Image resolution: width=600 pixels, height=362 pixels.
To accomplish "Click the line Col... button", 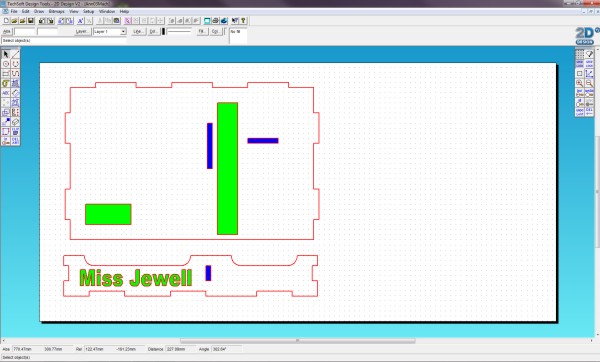I will 153,31.
